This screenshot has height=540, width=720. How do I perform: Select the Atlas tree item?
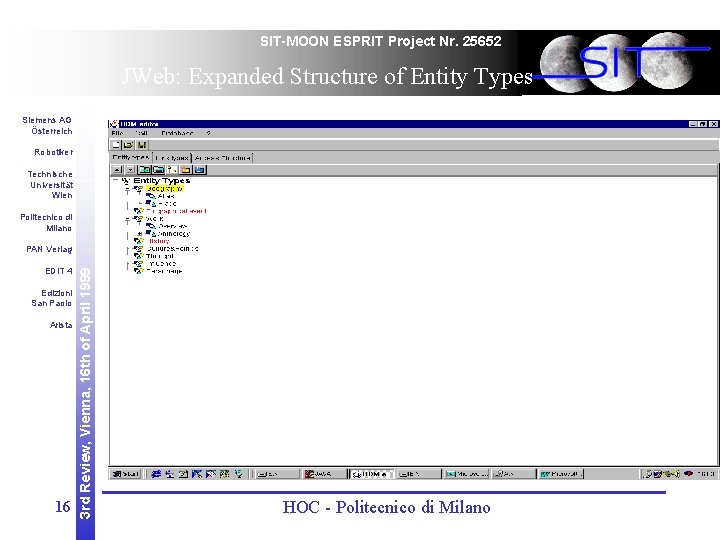coord(166,196)
